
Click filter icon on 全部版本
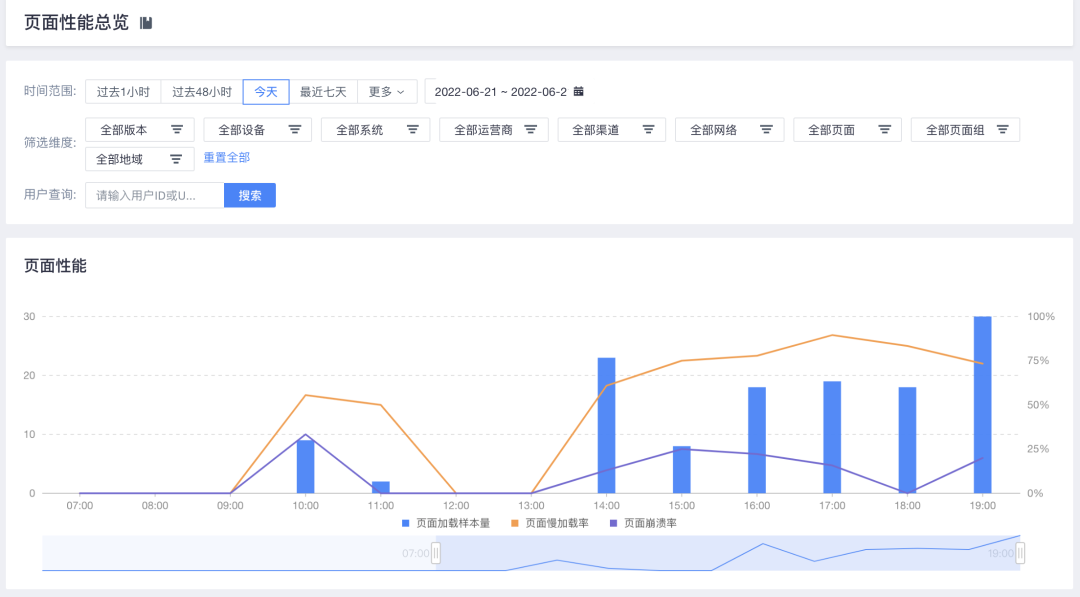[177, 130]
